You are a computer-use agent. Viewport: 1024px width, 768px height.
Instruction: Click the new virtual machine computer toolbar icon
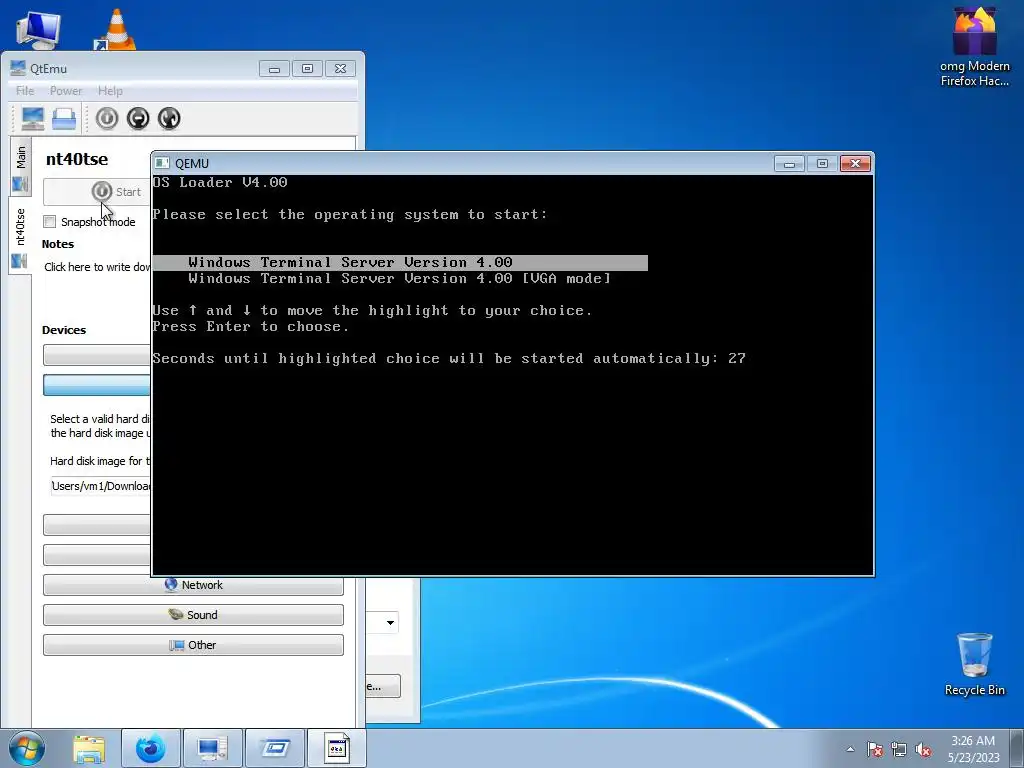point(33,118)
